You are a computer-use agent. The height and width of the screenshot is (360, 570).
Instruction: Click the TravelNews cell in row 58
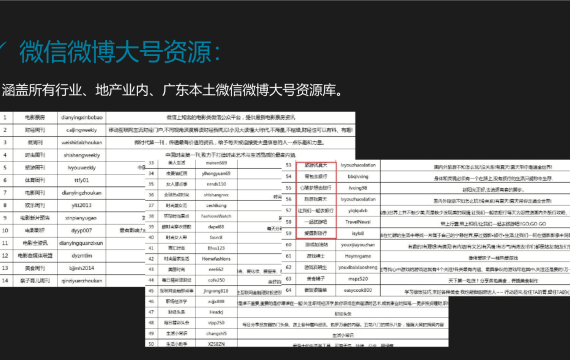358,222
